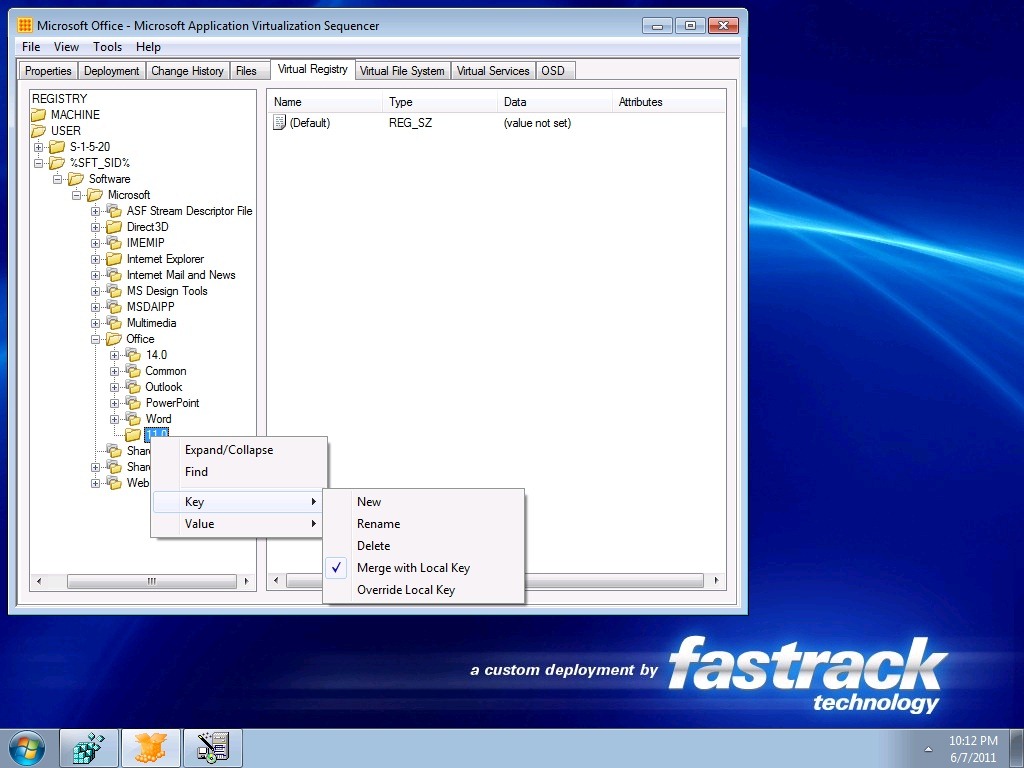The image size is (1024, 768).
Task: Click the third taskbar server icon
Action: click(213, 748)
